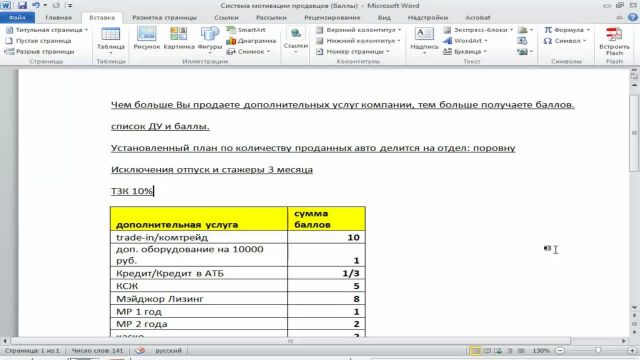Open the WordArt gallery
Screen dimensions: 640x360
(x=465, y=41)
